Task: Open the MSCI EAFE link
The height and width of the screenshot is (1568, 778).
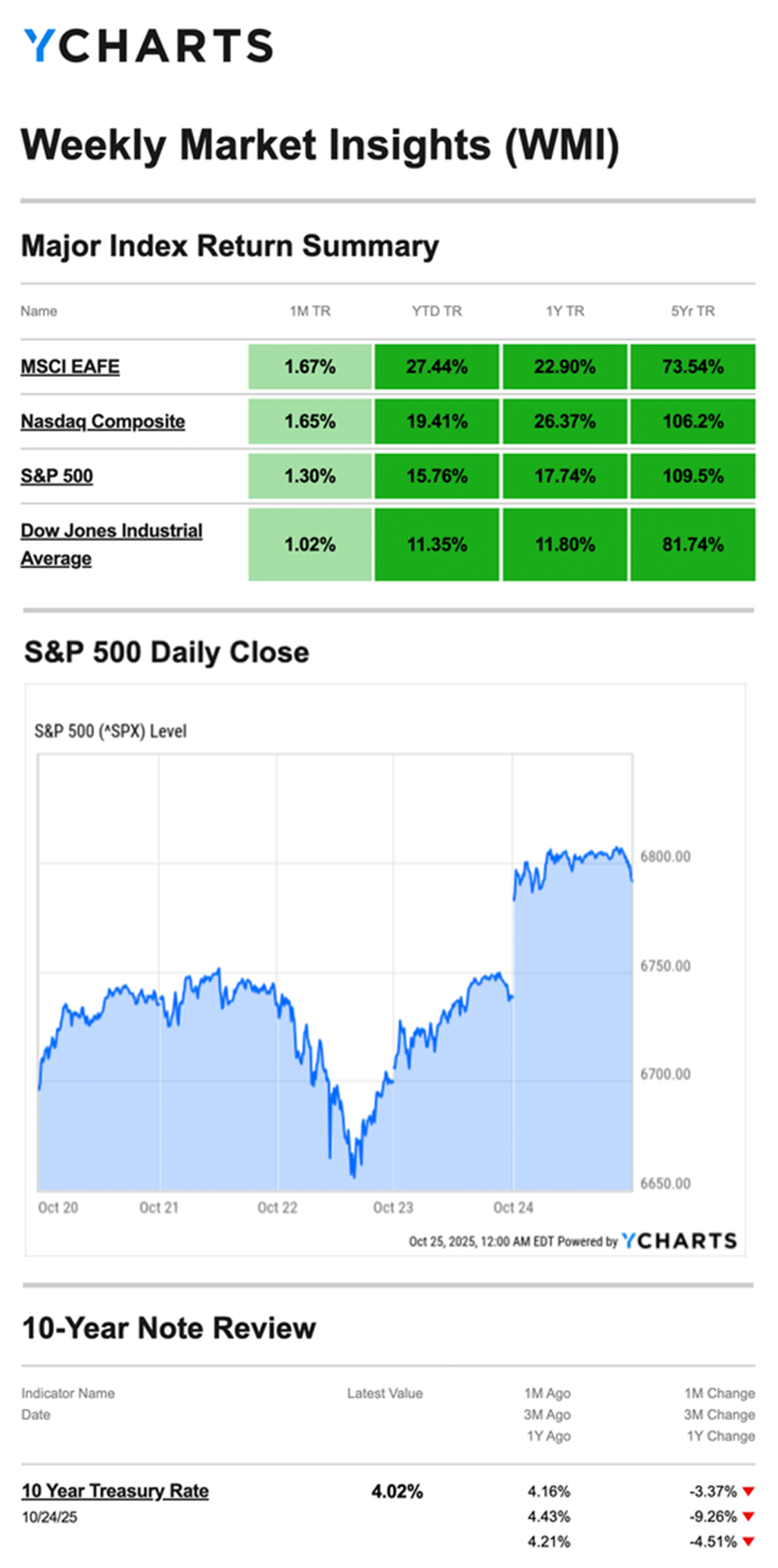Action: pyautogui.click(x=70, y=366)
